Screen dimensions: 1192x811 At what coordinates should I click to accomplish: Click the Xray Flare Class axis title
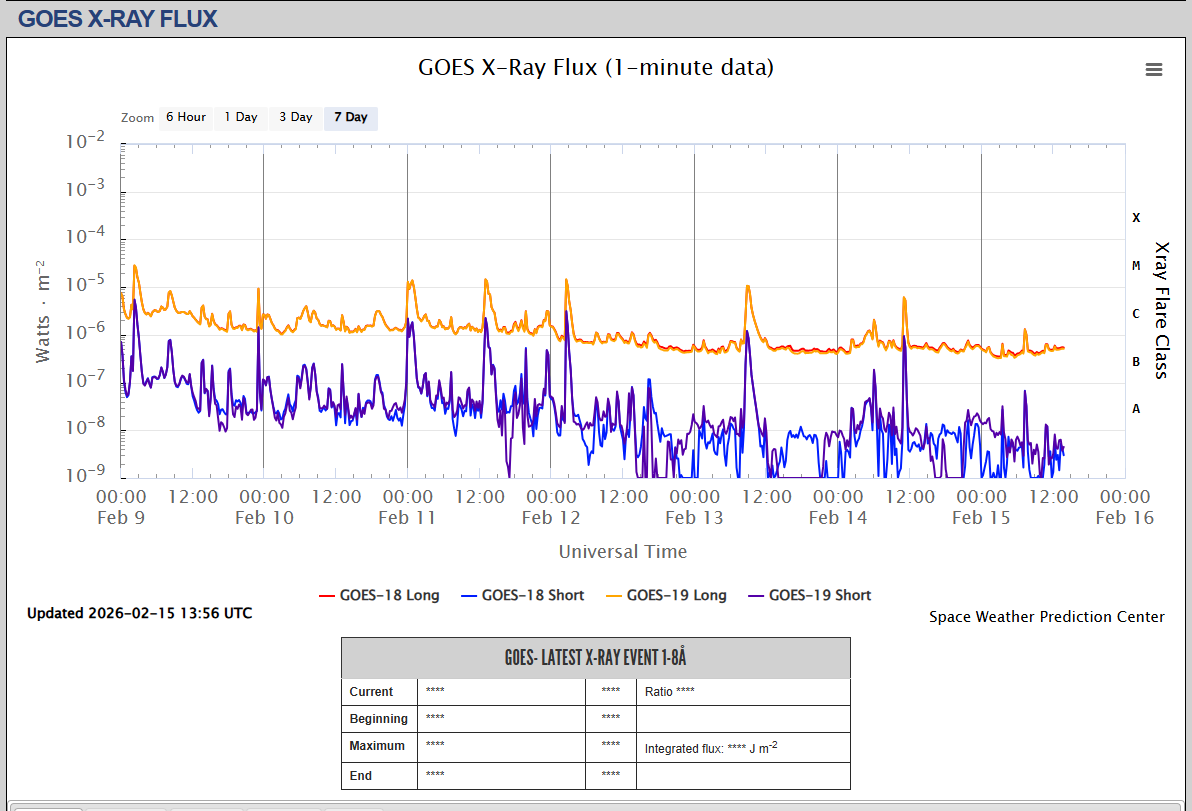coord(1161,309)
